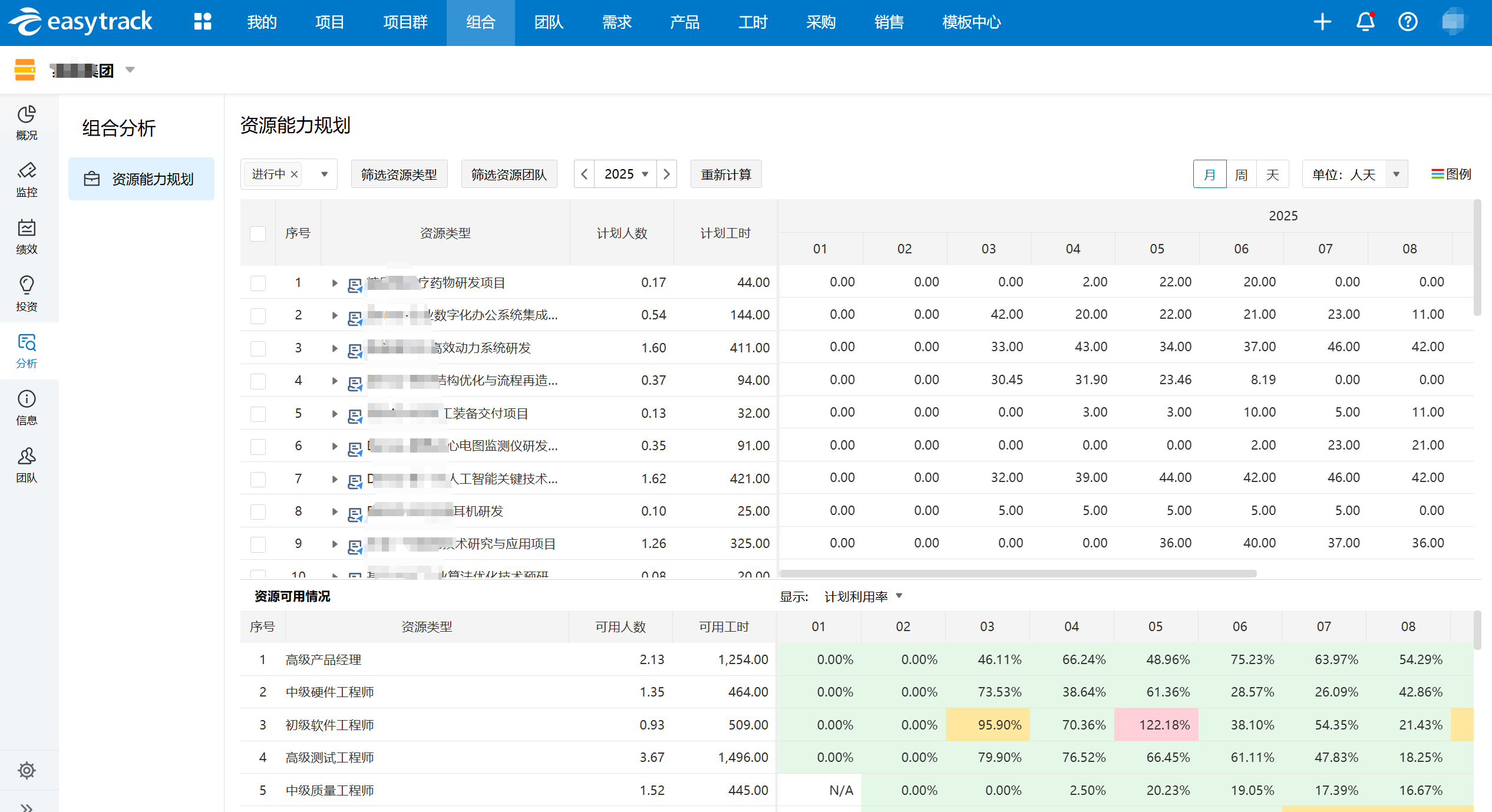Open the 计划利用率 display dropdown

[863, 597]
